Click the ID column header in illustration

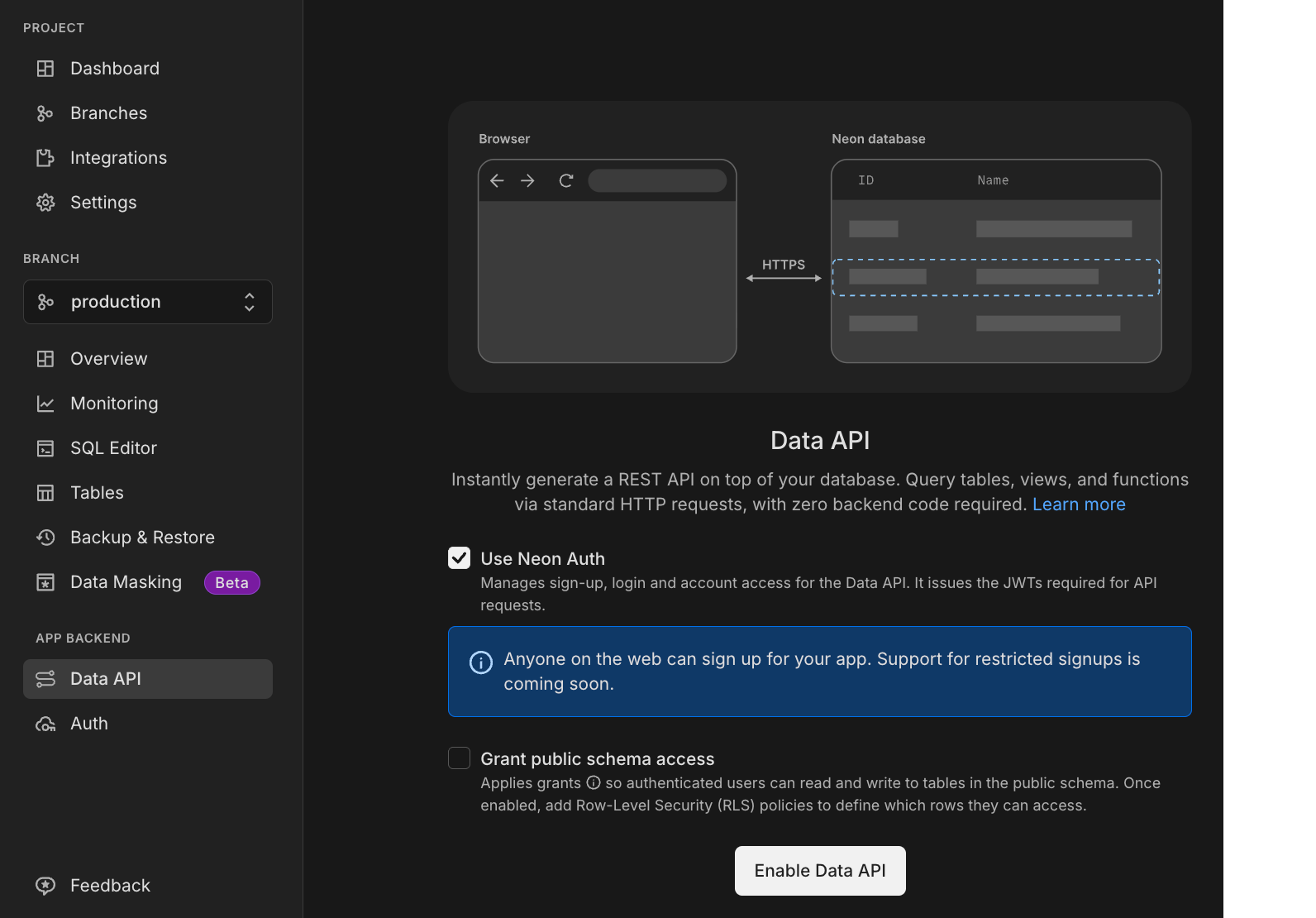[866, 180]
